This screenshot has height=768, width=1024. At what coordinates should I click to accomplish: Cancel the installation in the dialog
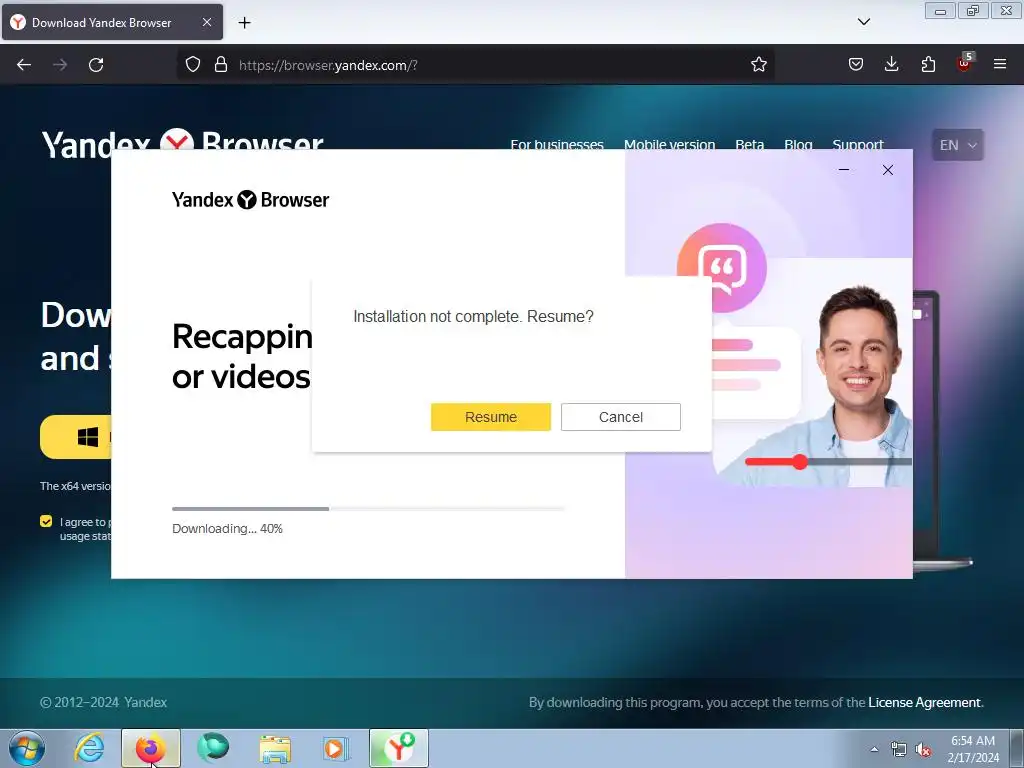[620, 417]
